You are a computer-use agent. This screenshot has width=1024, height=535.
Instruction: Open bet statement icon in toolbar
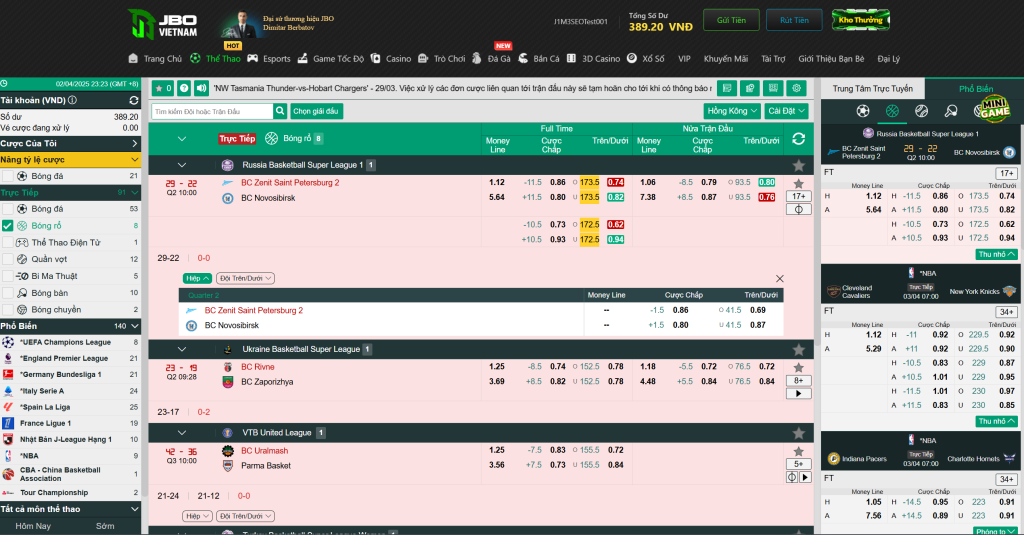[727, 88]
